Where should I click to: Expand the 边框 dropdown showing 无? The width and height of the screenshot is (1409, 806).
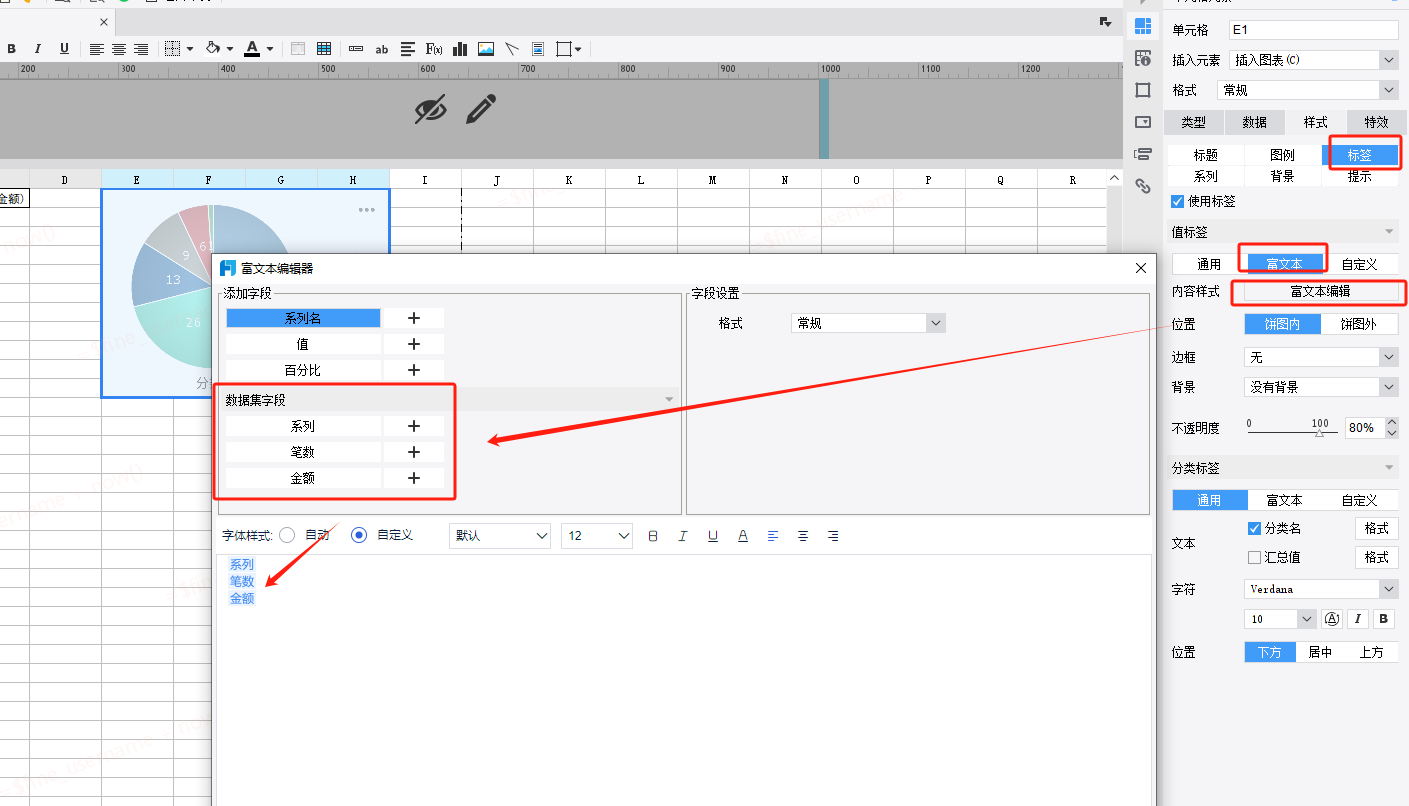[1320, 357]
